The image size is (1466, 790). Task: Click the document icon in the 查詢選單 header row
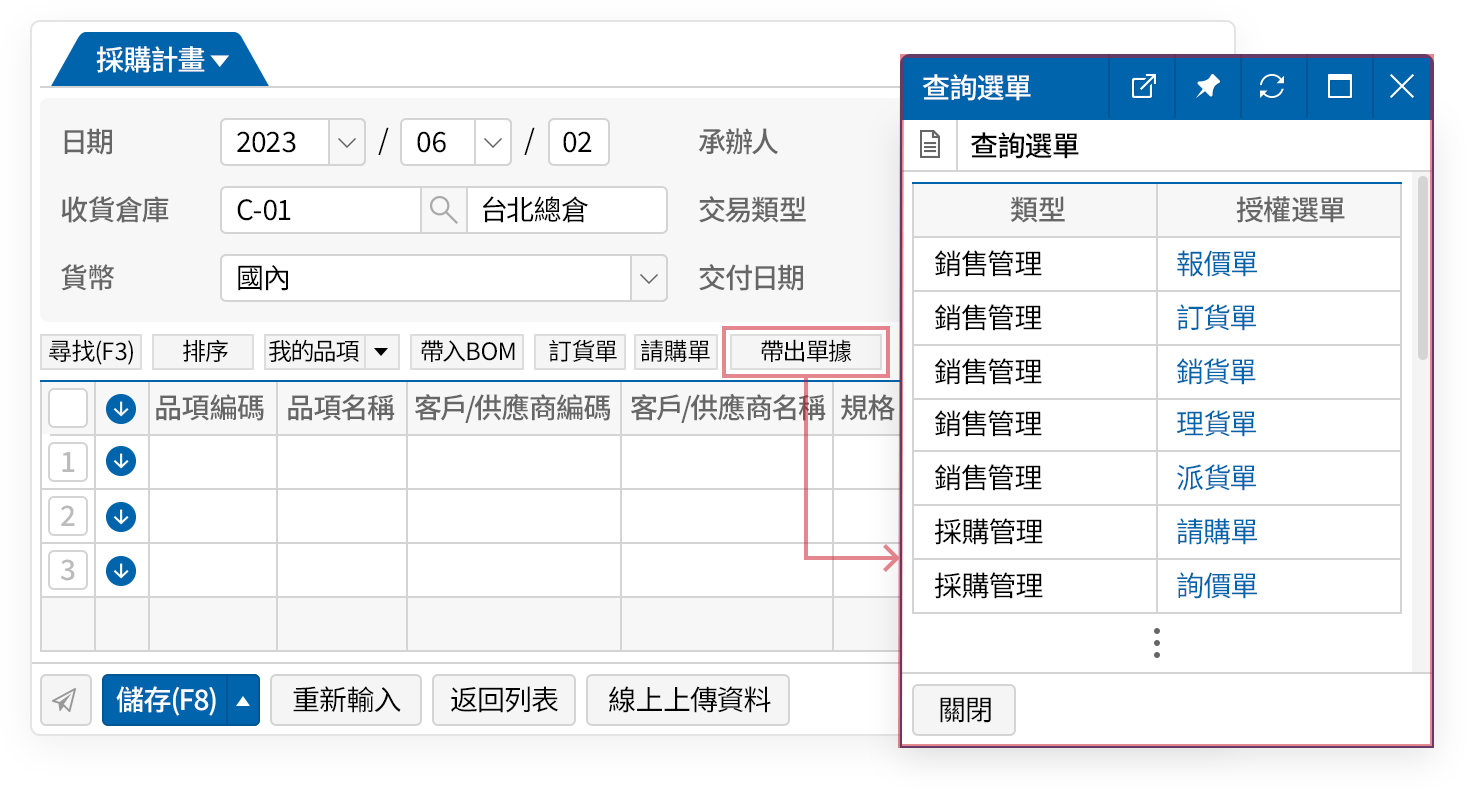pyautogui.click(x=931, y=144)
